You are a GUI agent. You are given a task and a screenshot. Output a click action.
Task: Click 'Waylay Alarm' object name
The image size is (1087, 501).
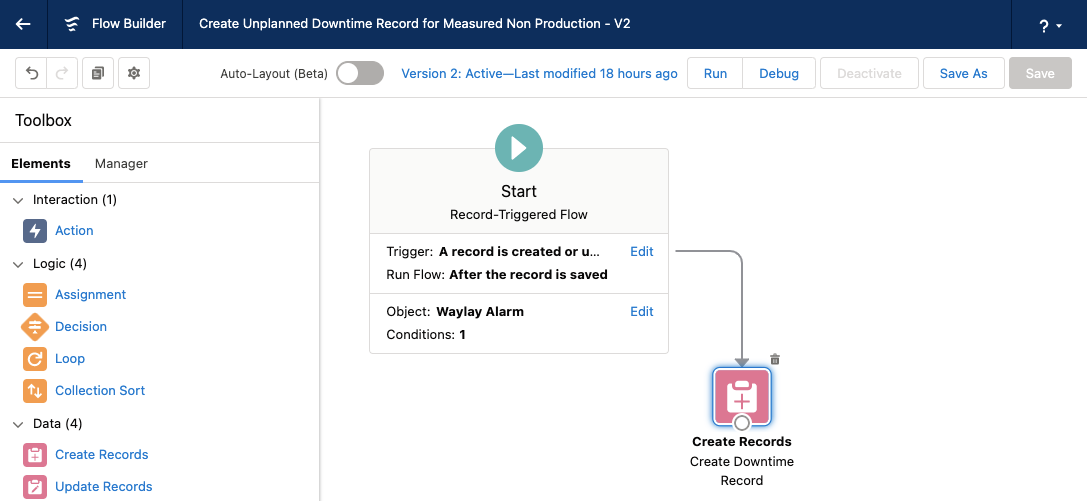(x=480, y=312)
